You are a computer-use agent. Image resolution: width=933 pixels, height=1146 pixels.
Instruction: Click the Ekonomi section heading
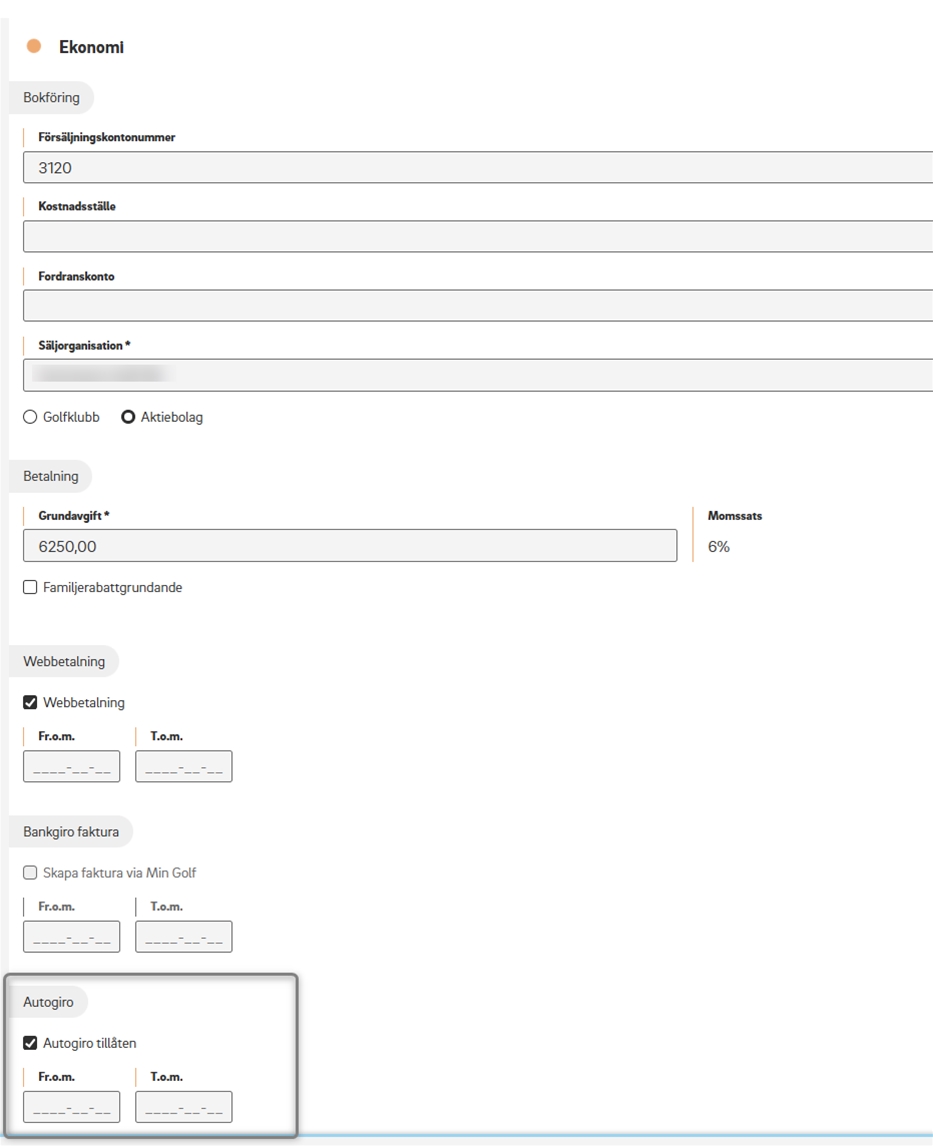tap(91, 47)
